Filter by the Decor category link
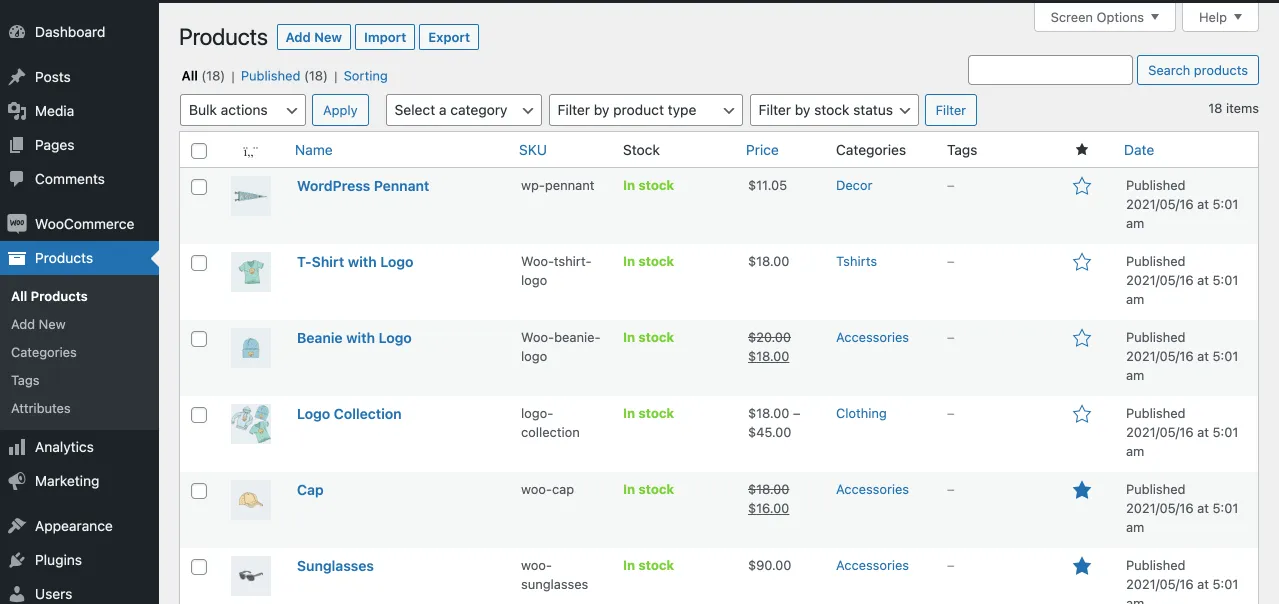Viewport: 1279px width, 604px height. pos(854,185)
